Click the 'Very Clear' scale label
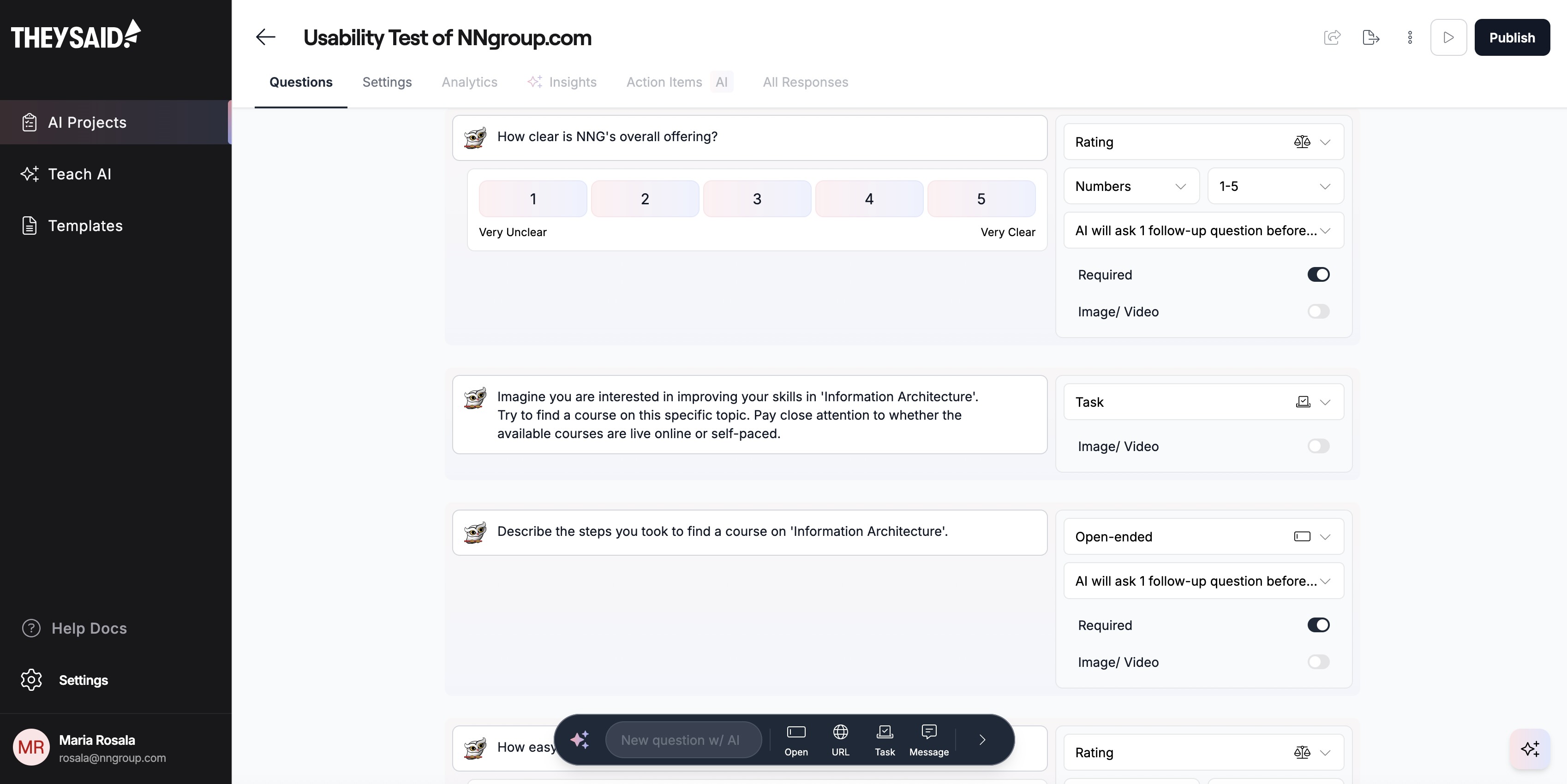The image size is (1567, 784). pyautogui.click(x=1008, y=232)
